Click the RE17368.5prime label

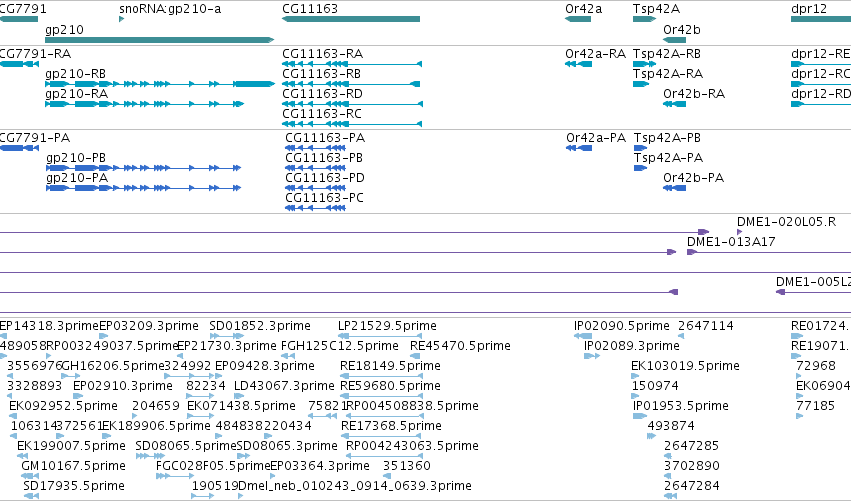[x=391, y=426]
